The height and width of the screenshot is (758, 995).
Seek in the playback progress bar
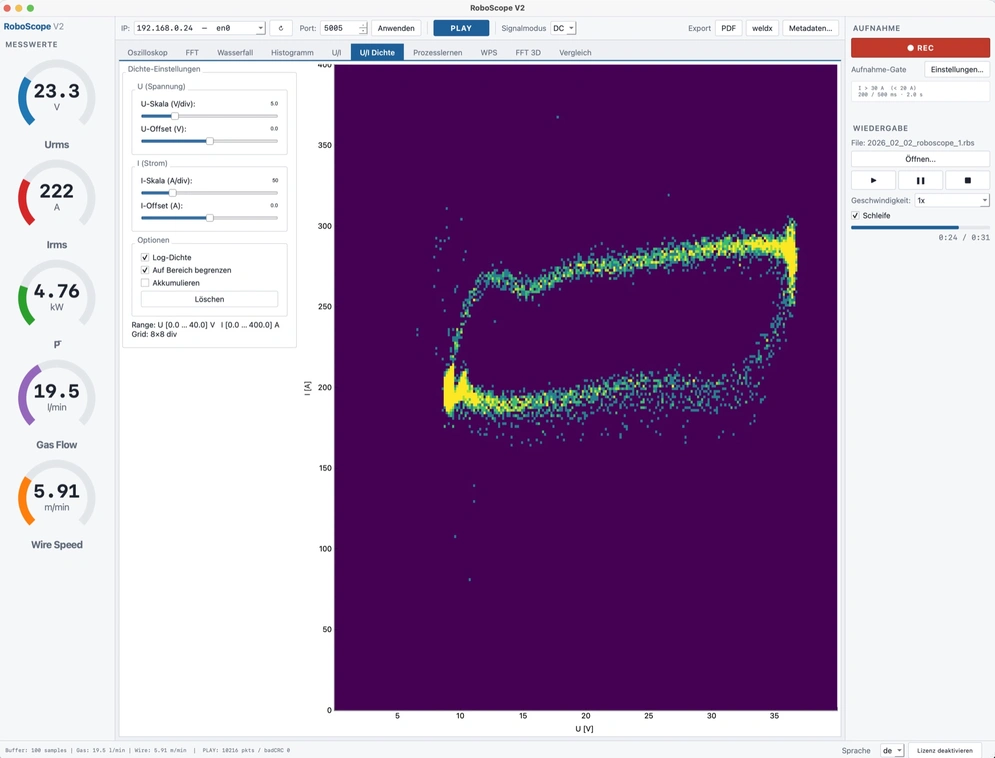920,227
